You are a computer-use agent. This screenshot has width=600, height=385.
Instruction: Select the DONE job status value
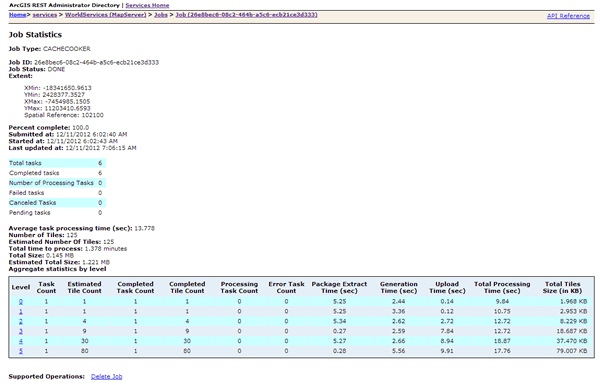[56, 69]
